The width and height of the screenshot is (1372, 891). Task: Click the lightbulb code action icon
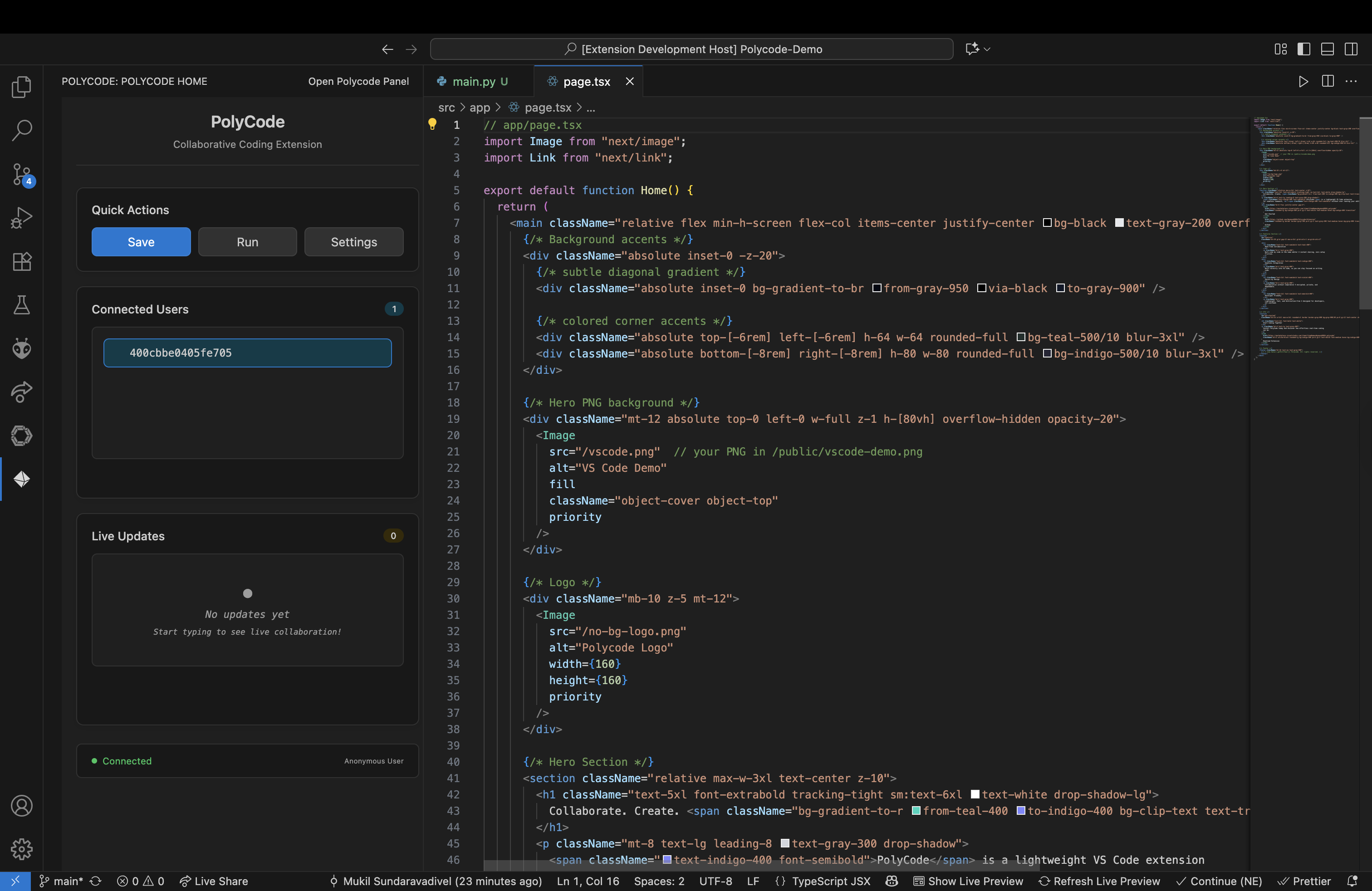coord(432,124)
